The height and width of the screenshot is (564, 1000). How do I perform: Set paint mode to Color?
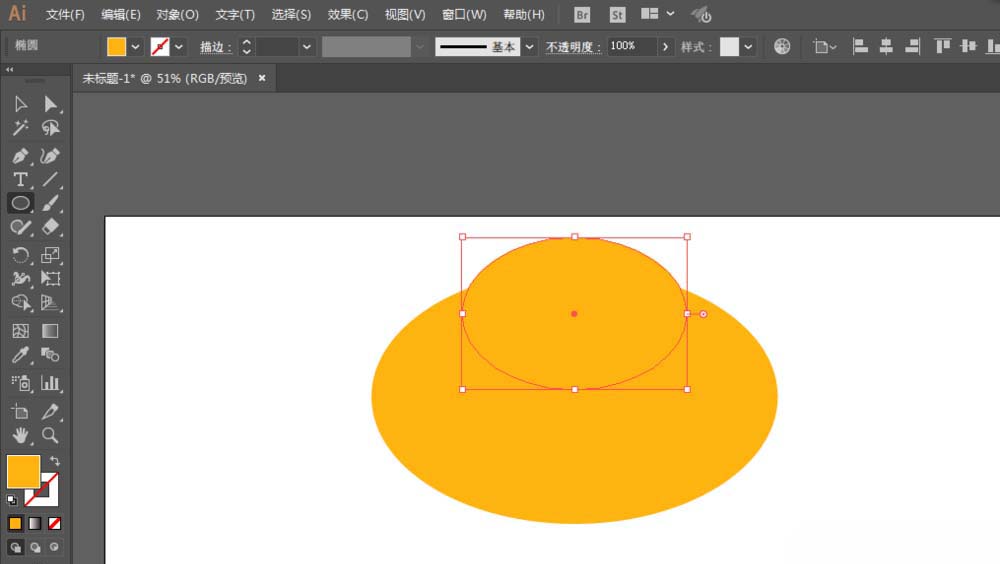tap(15, 524)
